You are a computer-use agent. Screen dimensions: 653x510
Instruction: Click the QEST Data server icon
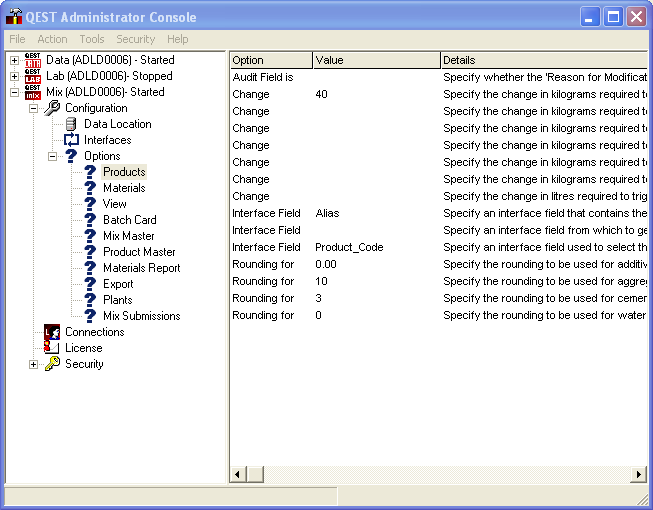(x=33, y=60)
